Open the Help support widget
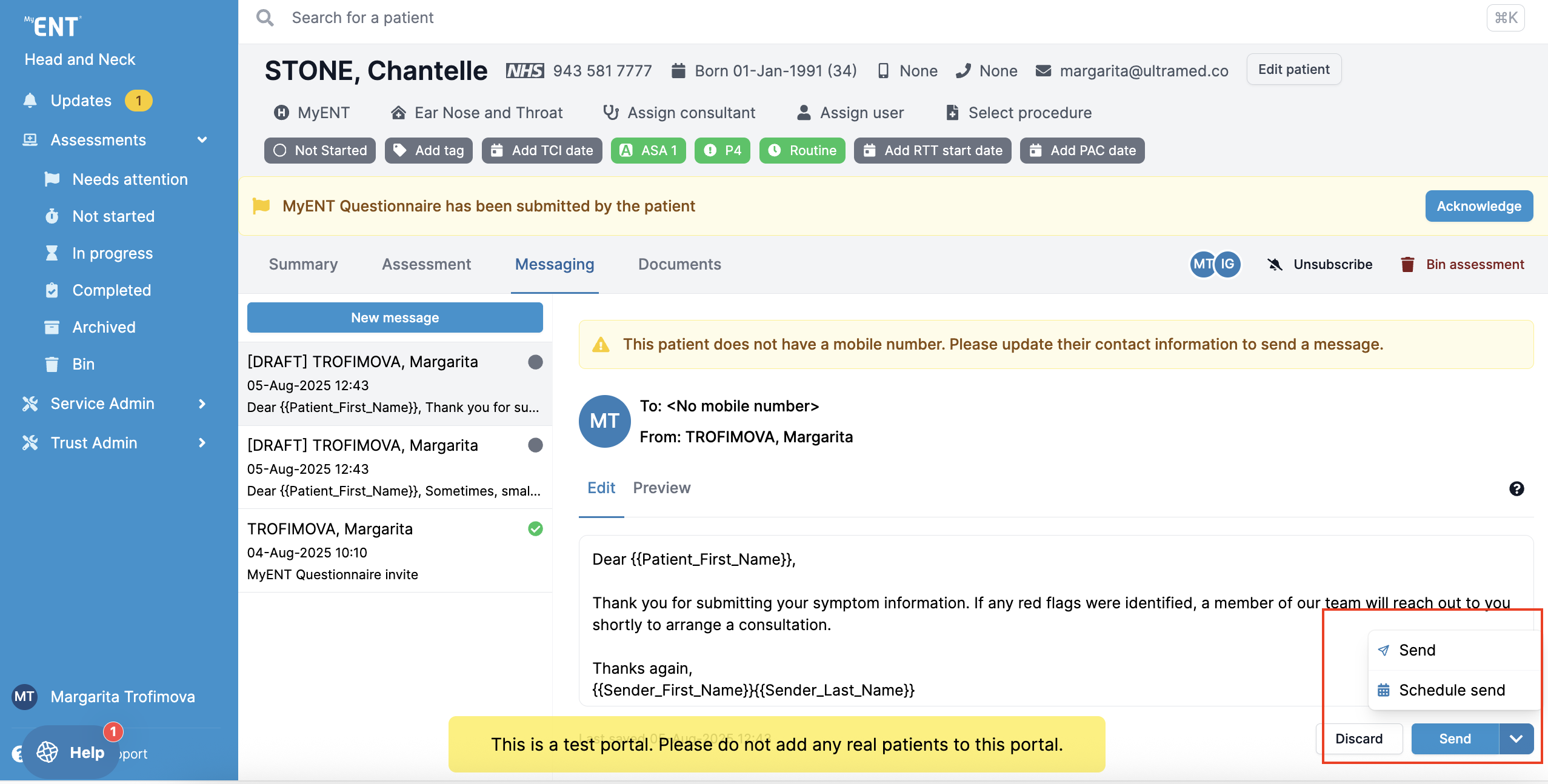The image size is (1548, 784). [71, 752]
